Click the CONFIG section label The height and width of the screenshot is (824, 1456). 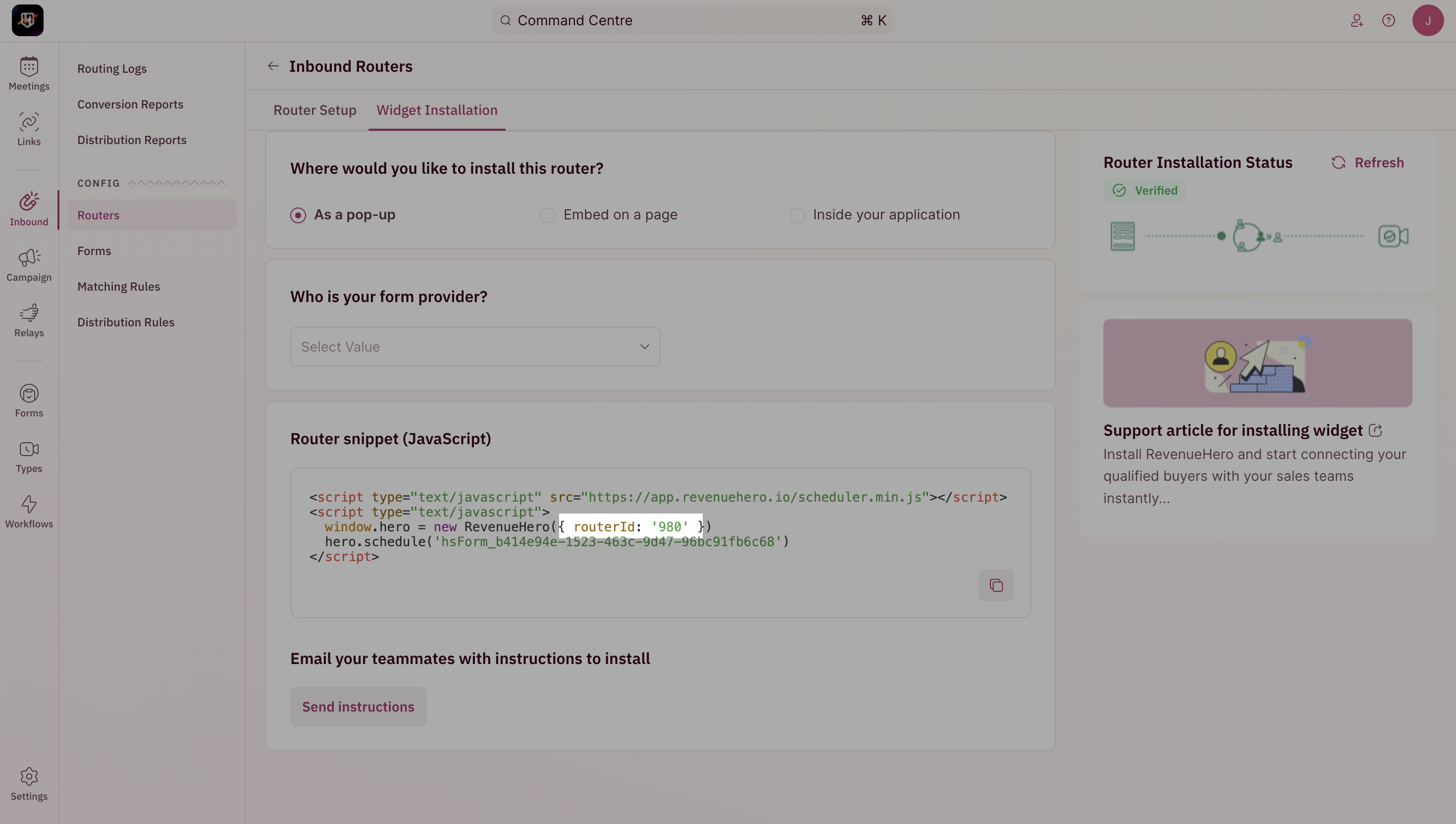[99, 183]
